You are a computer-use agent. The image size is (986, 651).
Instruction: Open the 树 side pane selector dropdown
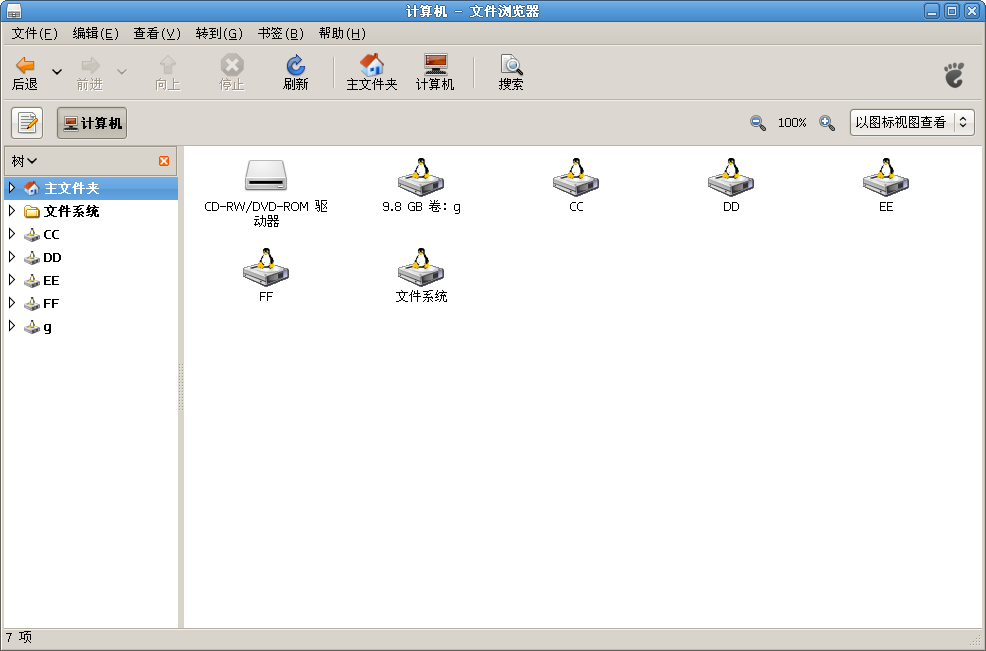(x=24, y=162)
